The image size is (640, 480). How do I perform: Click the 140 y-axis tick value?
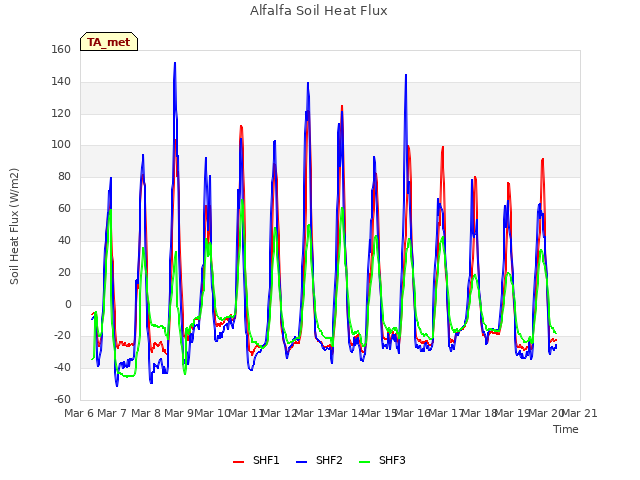(x=61, y=81)
